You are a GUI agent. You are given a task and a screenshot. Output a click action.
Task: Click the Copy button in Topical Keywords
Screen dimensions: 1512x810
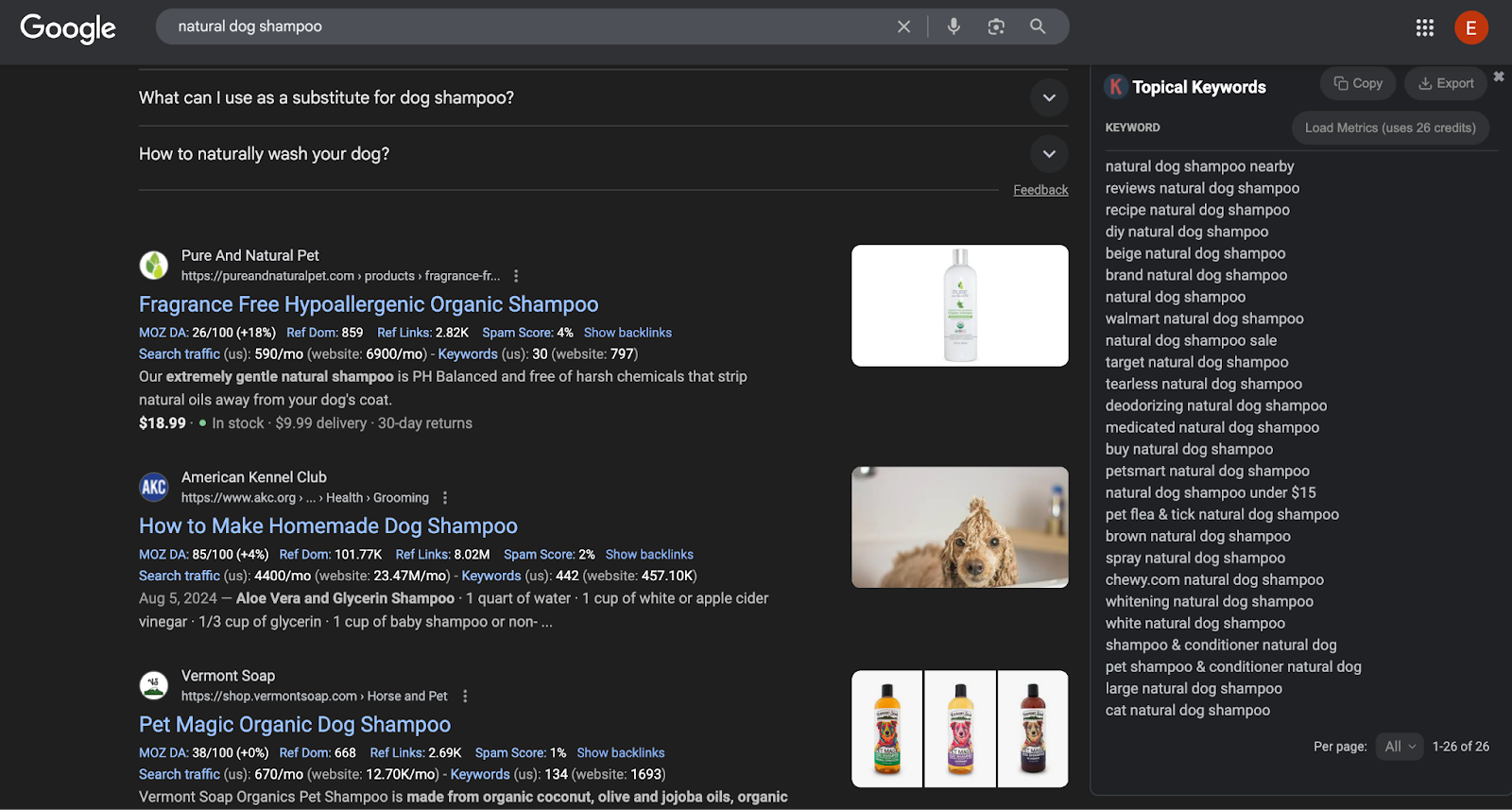pos(1358,83)
